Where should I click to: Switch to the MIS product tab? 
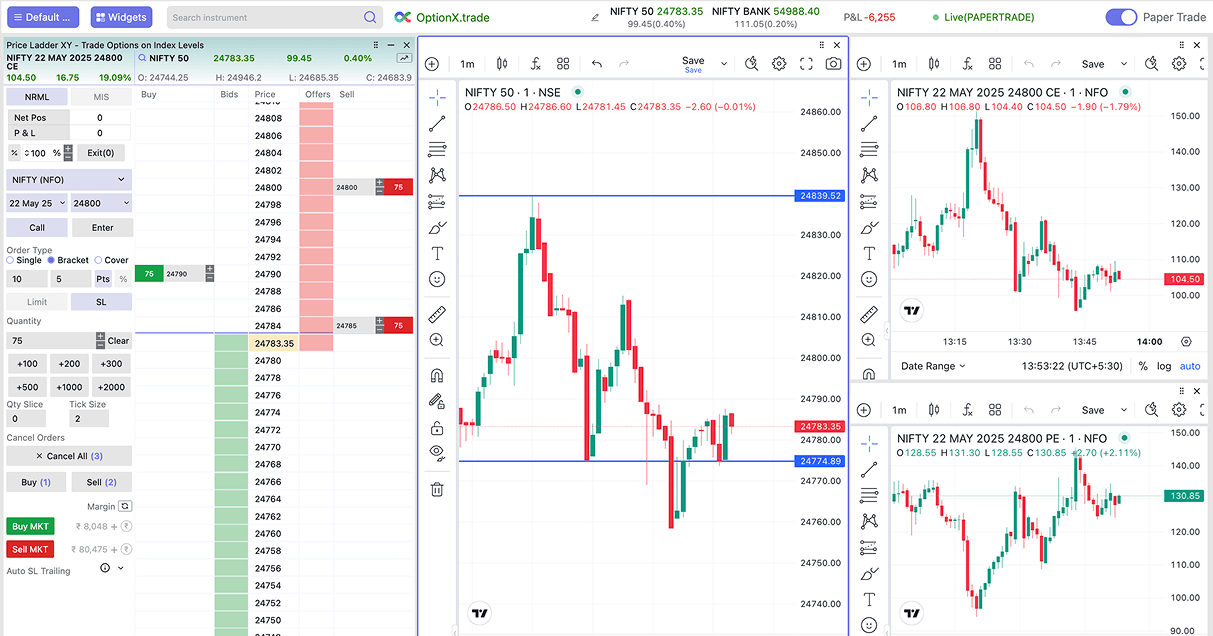pyautogui.click(x=101, y=97)
